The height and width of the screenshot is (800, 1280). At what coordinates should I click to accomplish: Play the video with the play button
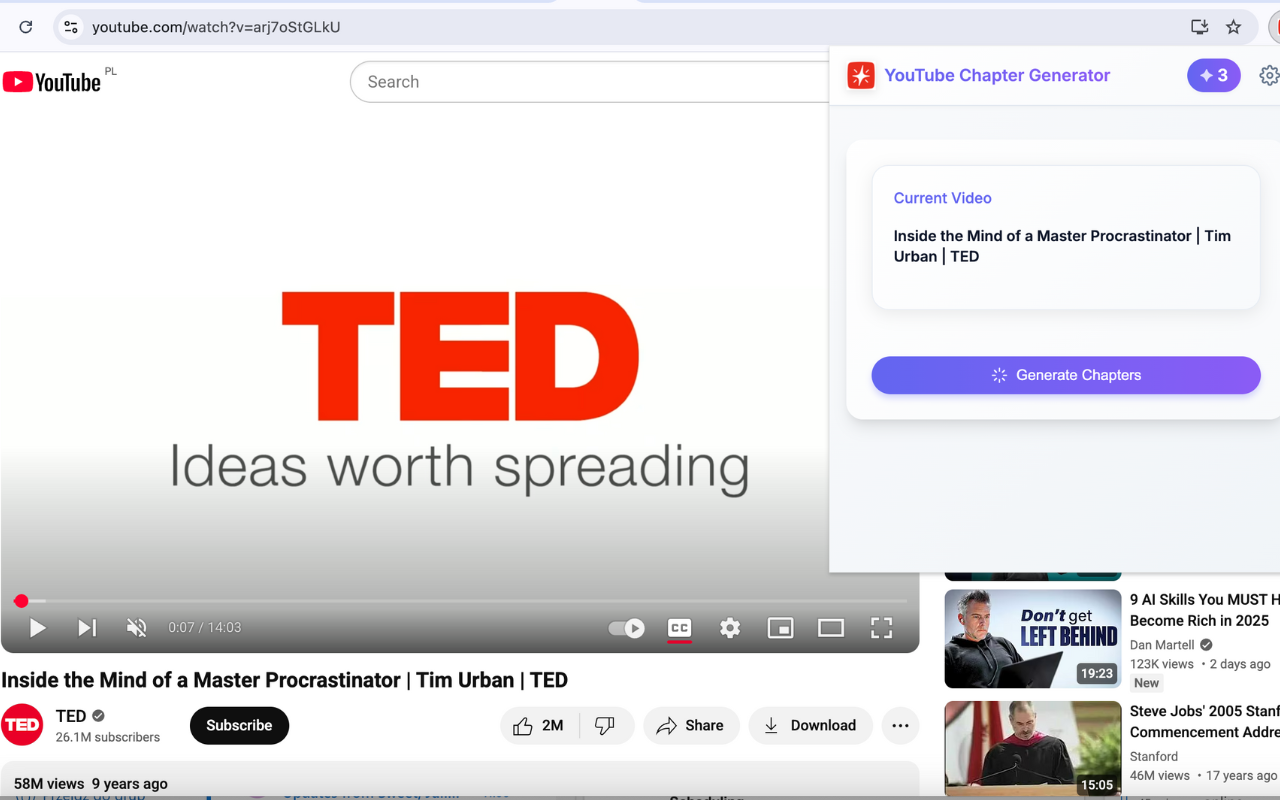(38, 628)
